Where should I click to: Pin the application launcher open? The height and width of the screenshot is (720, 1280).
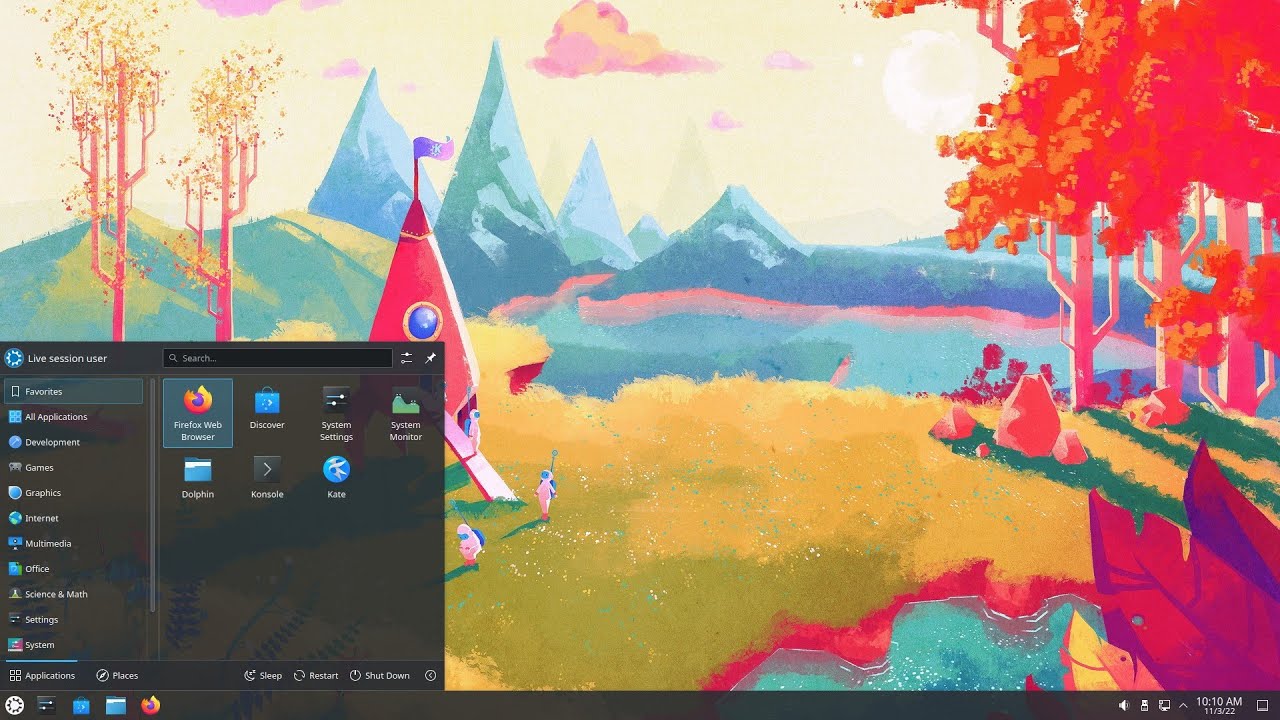coord(431,358)
